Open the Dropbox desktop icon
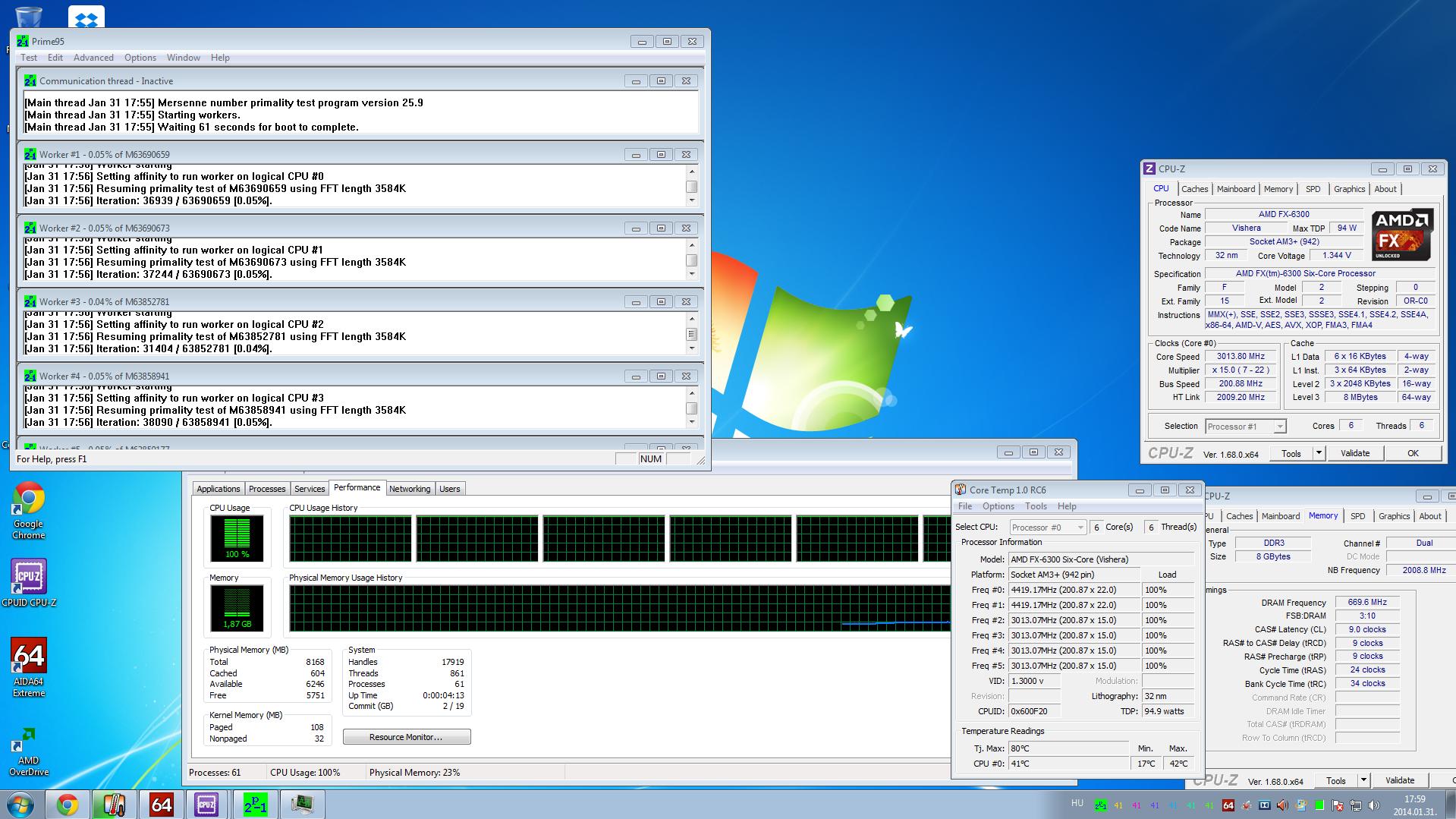Screen dimensions: 1456x819 (x=86, y=17)
